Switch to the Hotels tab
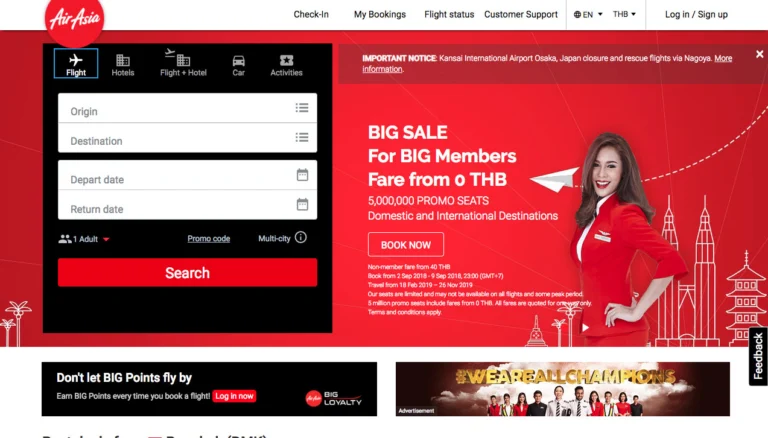The width and height of the screenshot is (768, 438). [x=122, y=65]
